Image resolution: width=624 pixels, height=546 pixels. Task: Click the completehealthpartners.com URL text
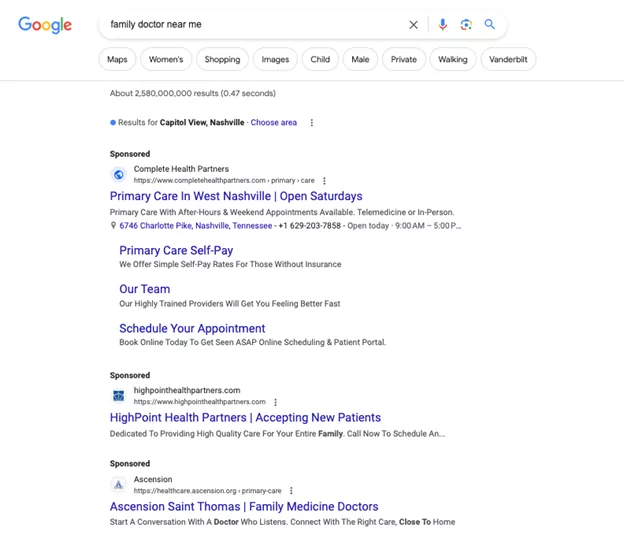click(x=224, y=181)
